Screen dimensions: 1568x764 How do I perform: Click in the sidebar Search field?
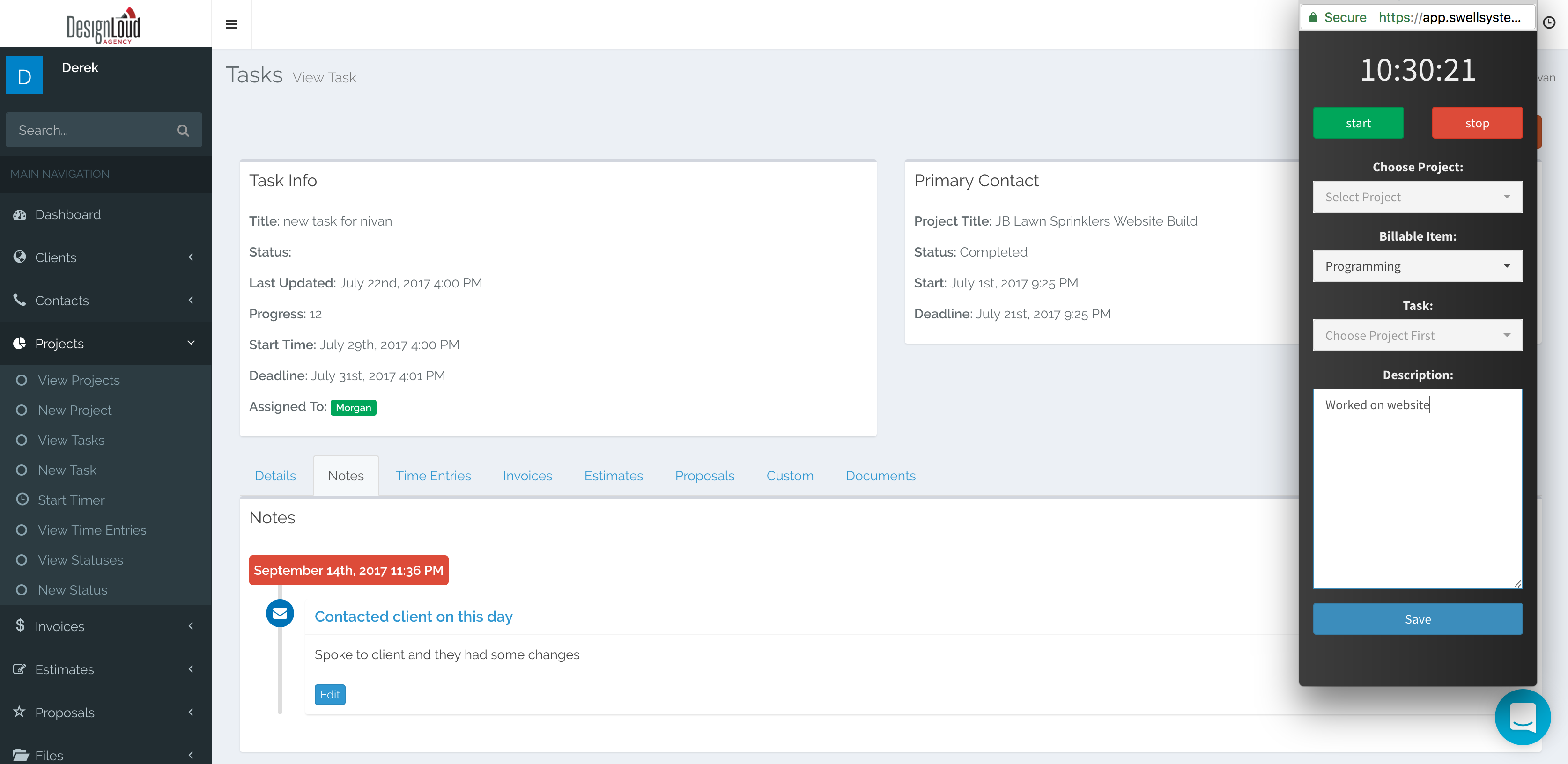pyautogui.click(x=91, y=130)
